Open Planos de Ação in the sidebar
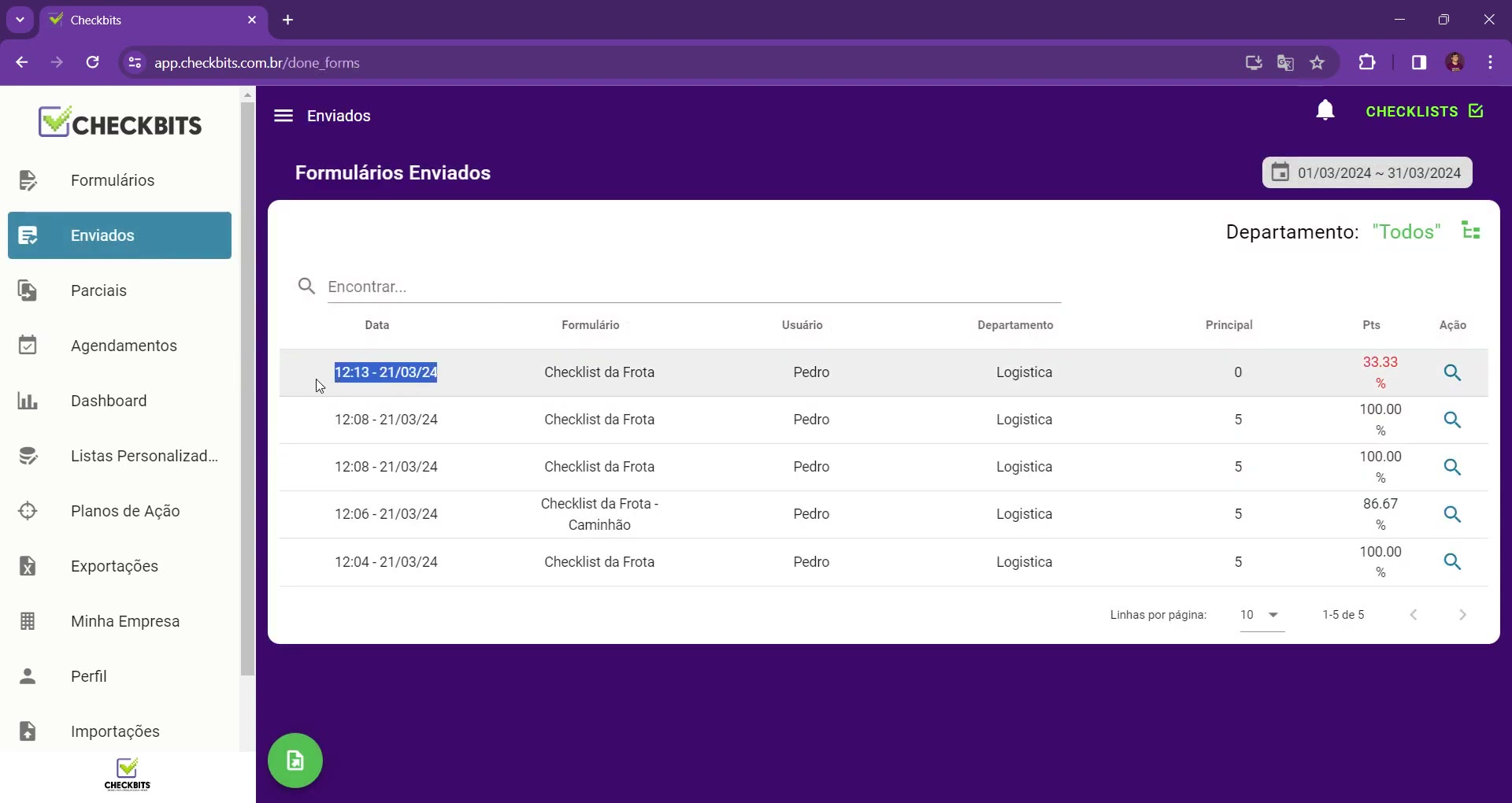The width and height of the screenshot is (1512, 803). [120, 511]
